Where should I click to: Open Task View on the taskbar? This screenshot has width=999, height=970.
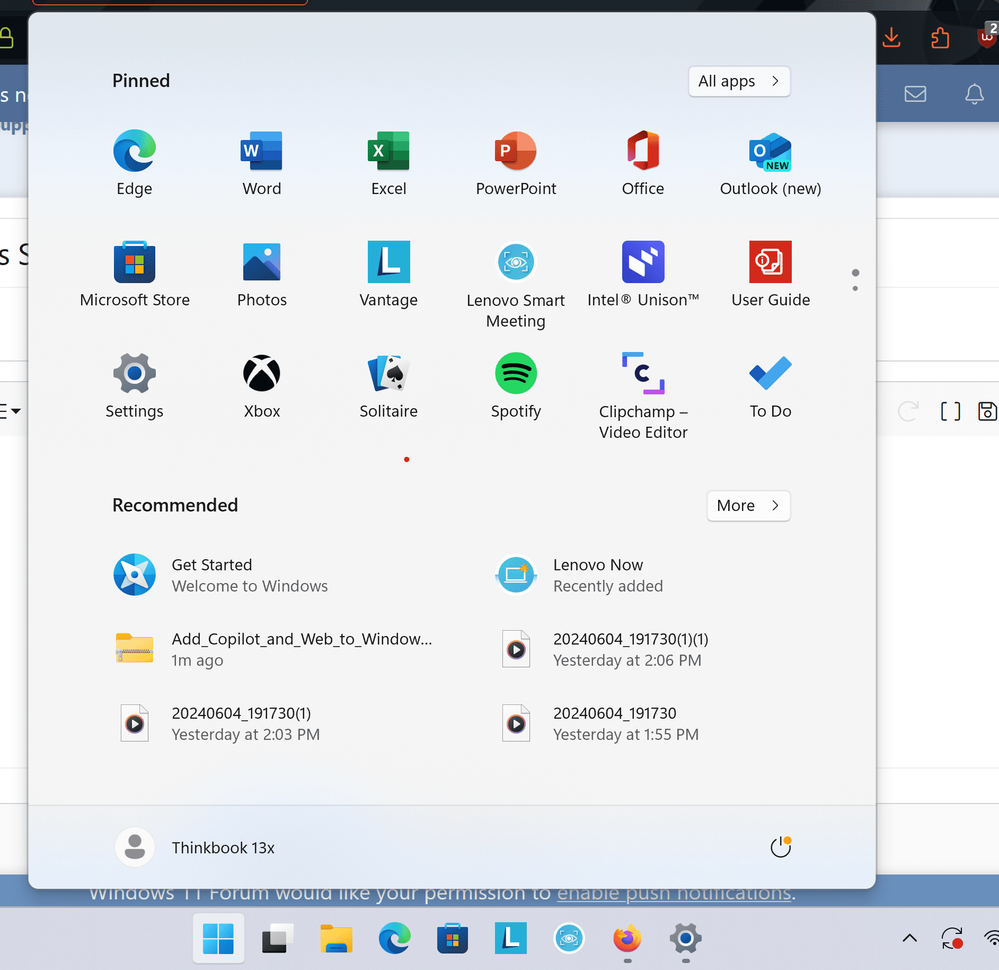point(277,939)
